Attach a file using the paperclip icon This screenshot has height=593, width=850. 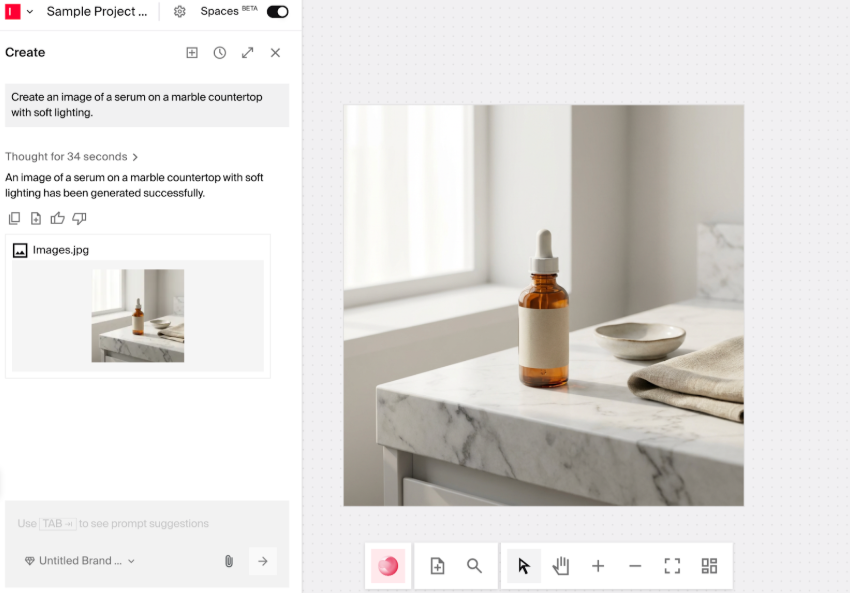pyautogui.click(x=228, y=561)
